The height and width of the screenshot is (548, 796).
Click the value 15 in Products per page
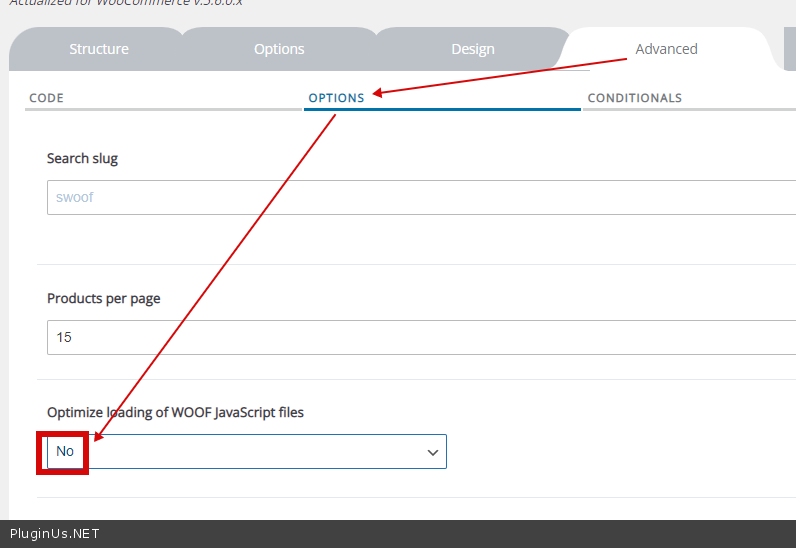tap(64, 337)
